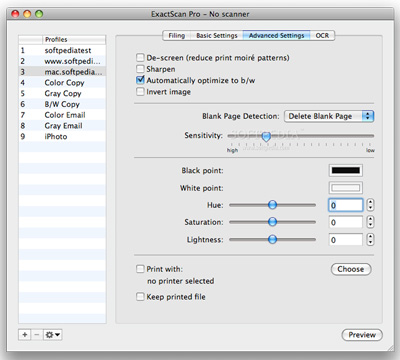Click the Choose printer button
400x360 pixels.
pyautogui.click(x=351, y=269)
